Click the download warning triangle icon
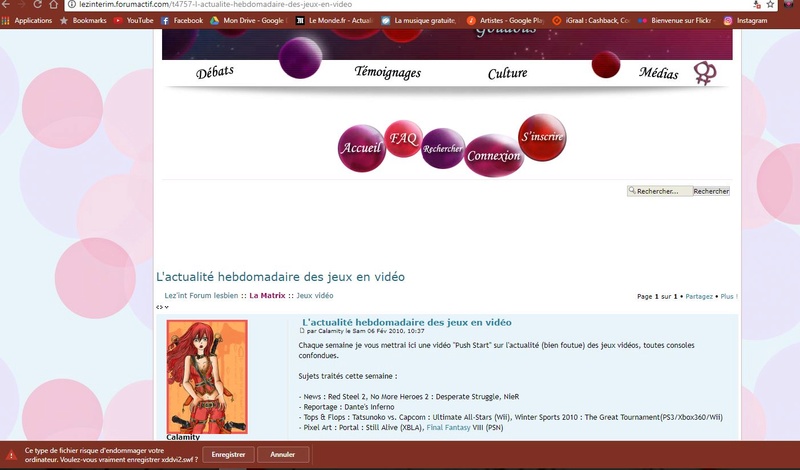Image resolution: width=800 pixels, height=470 pixels. pos(11,455)
